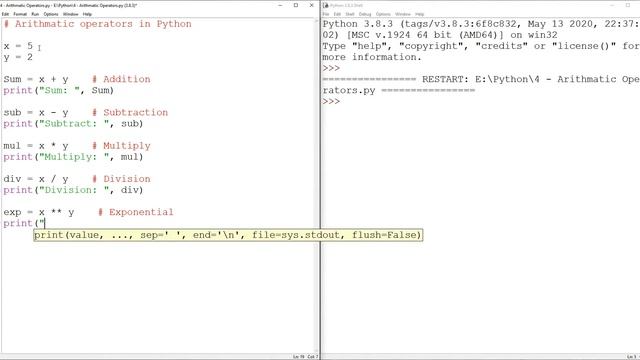Screen dimensions: 640x360
Task: Click the Python icon in the Shell title bar
Action: (326, 5)
